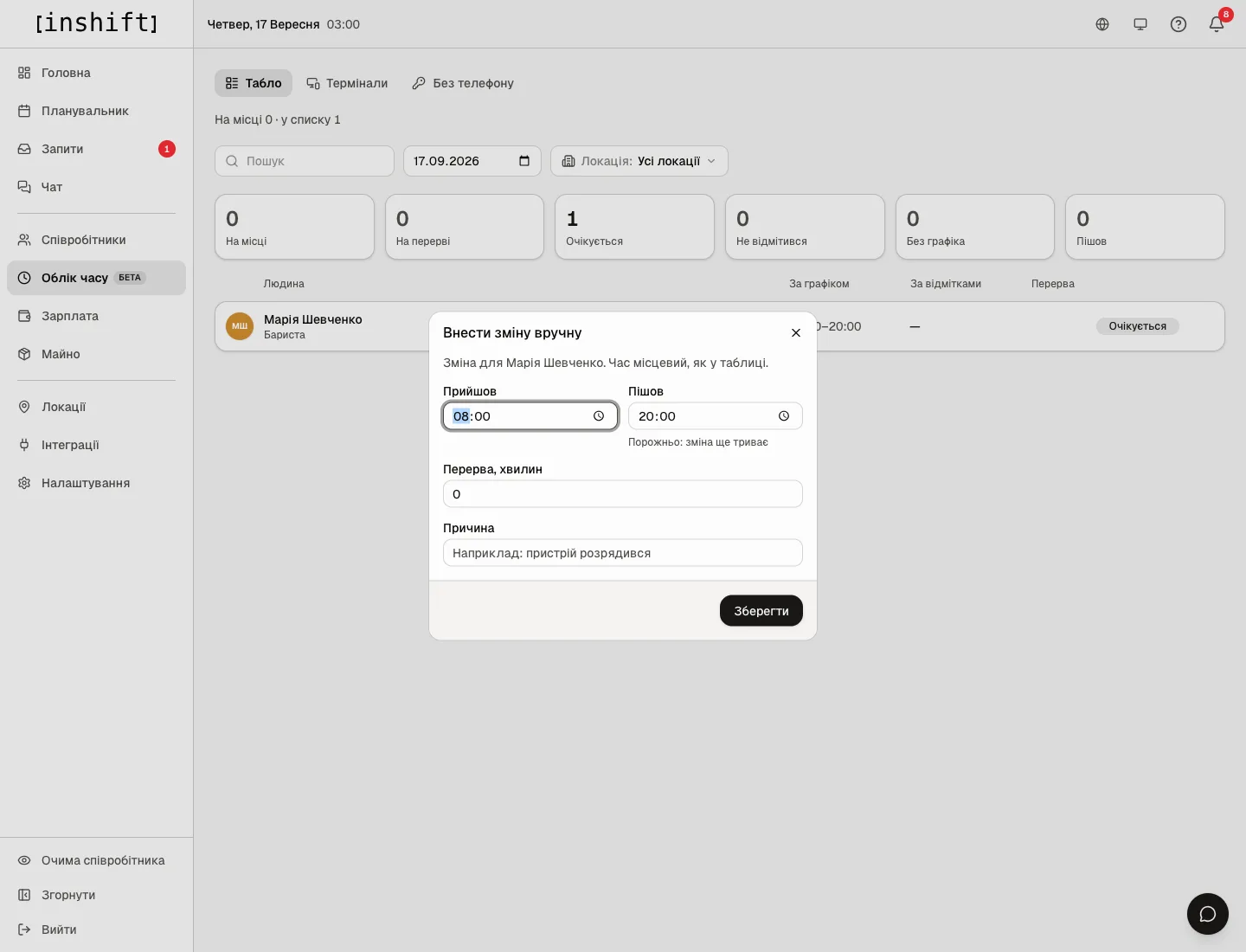This screenshot has height=952, width=1246.
Task: Save the shift with Зберегти
Action: point(761,611)
